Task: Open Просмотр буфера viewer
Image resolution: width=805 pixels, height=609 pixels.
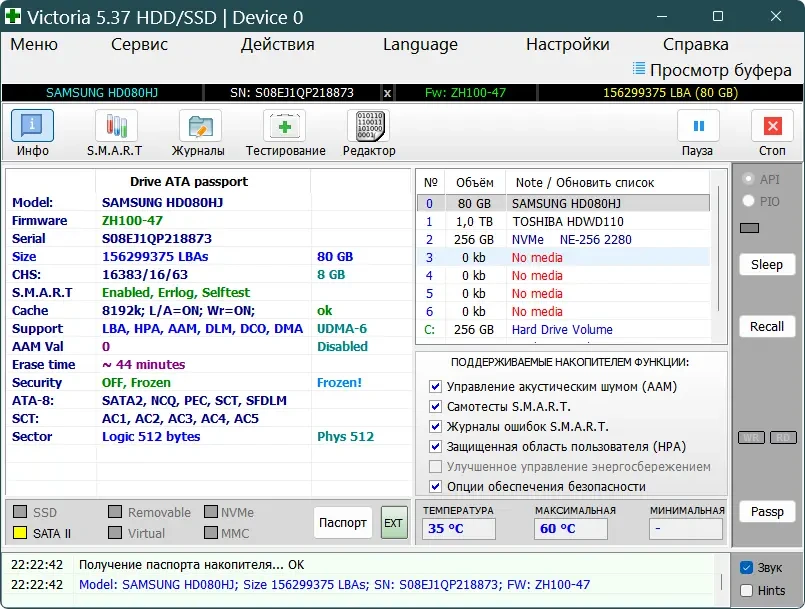Action: [x=716, y=70]
